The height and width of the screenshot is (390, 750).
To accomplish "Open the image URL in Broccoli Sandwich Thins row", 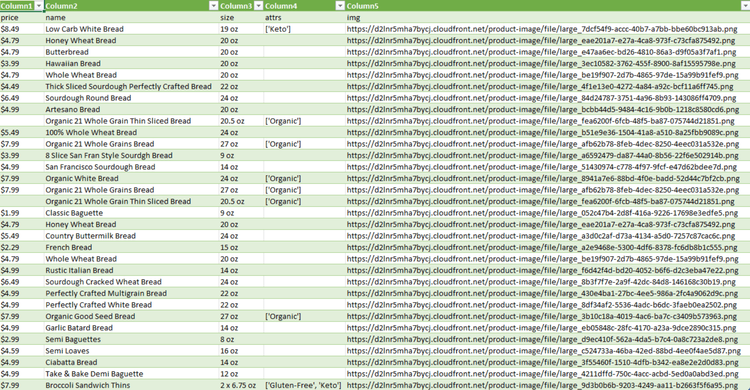I will click(x=542, y=385).
